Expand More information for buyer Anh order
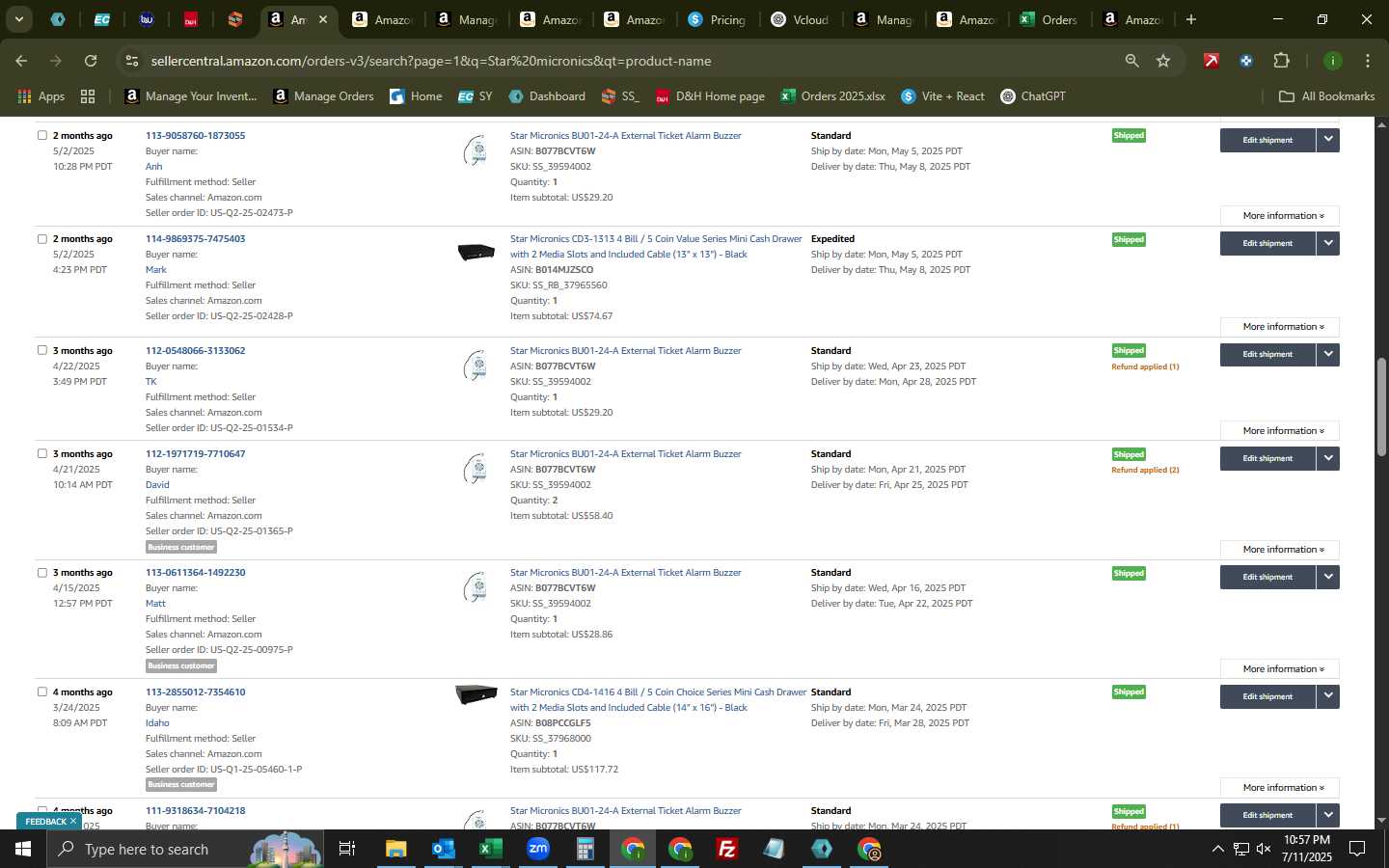Viewport: 1389px width, 868px height. pos(1280,216)
